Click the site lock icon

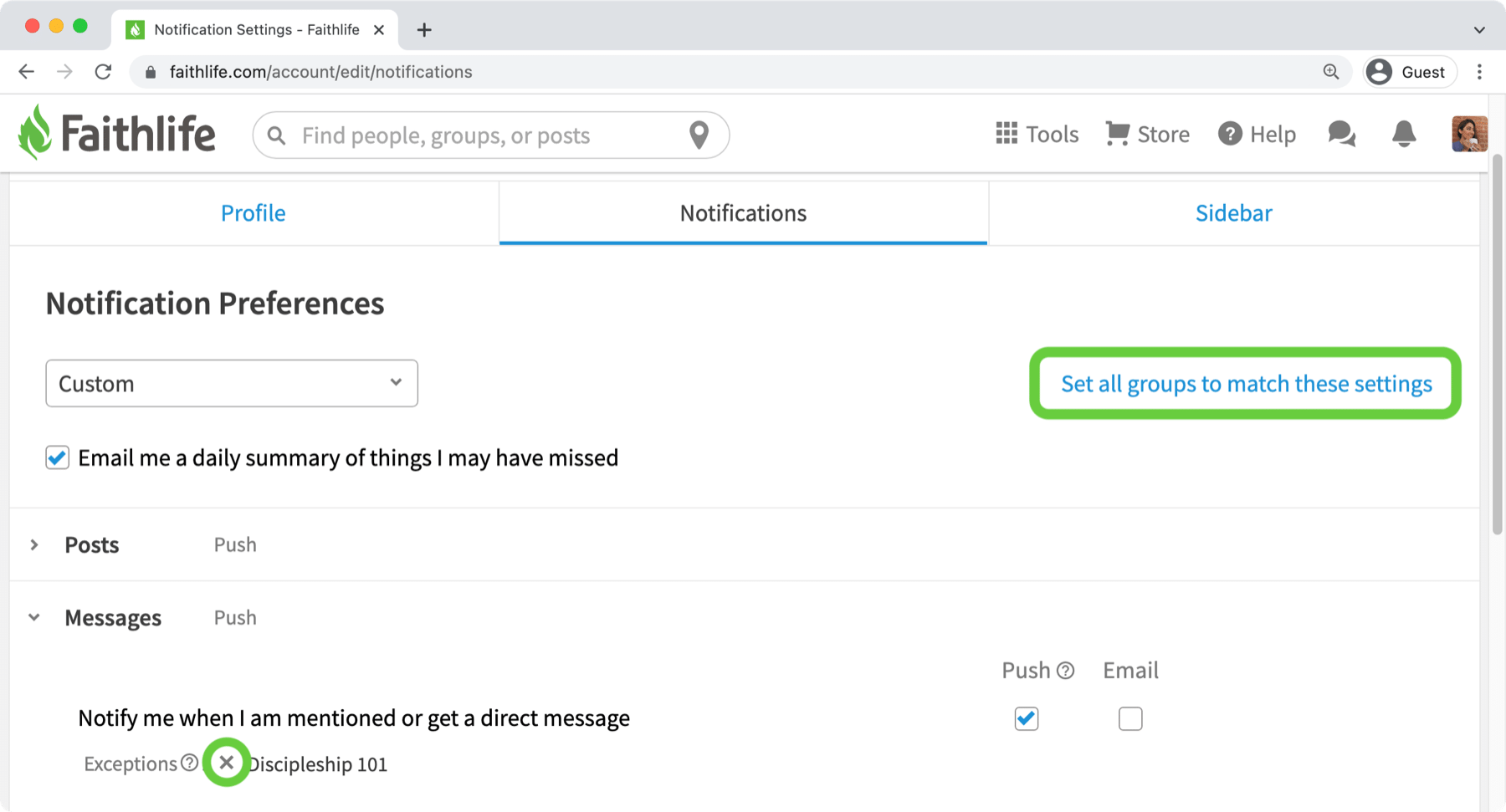[151, 72]
